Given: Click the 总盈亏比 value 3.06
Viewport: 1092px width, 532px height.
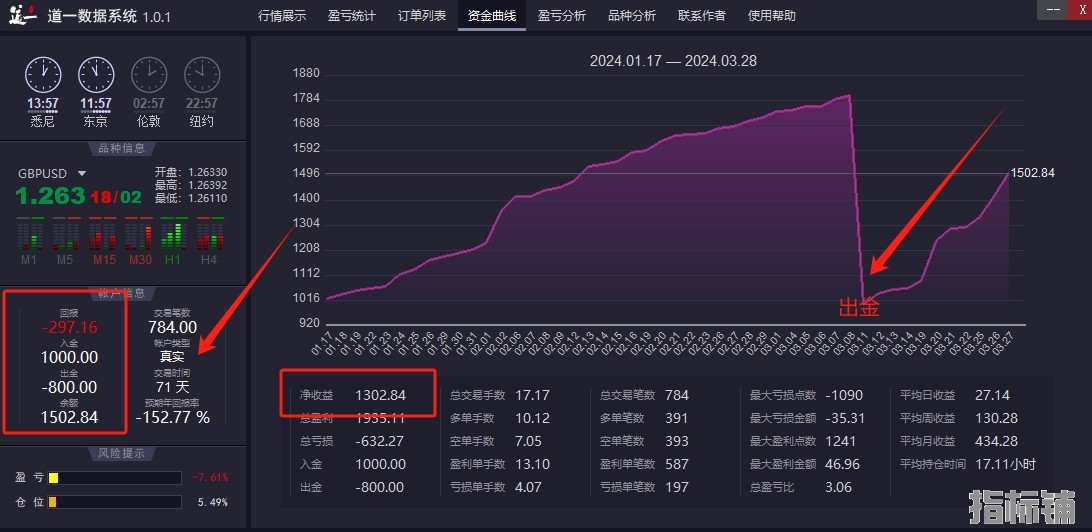Looking at the screenshot, I should click(x=838, y=487).
